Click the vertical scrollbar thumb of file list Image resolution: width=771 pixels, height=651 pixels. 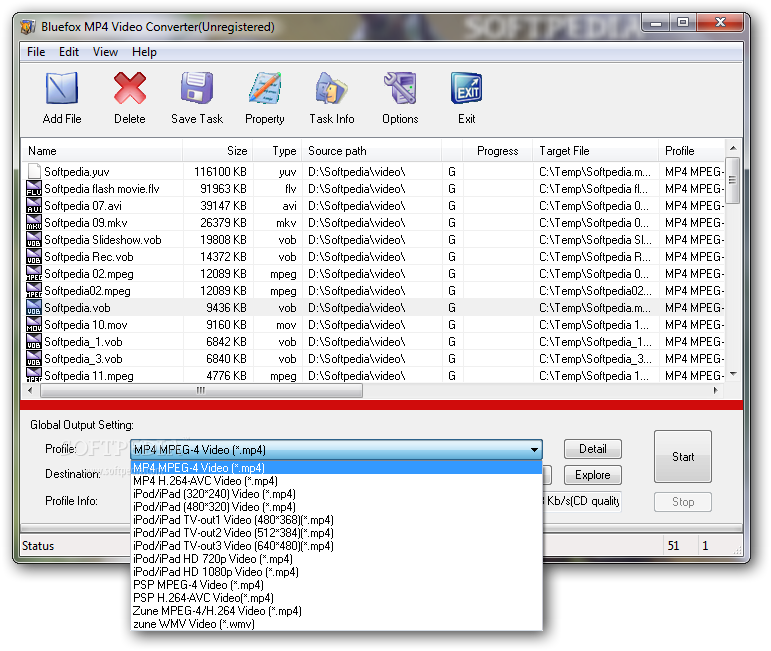pyautogui.click(x=733, y=180)
